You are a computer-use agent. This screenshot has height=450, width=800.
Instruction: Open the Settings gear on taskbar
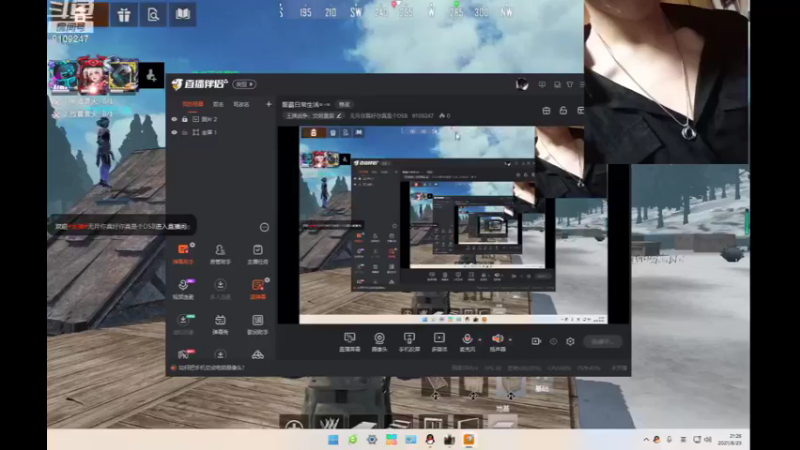[372, 439]
